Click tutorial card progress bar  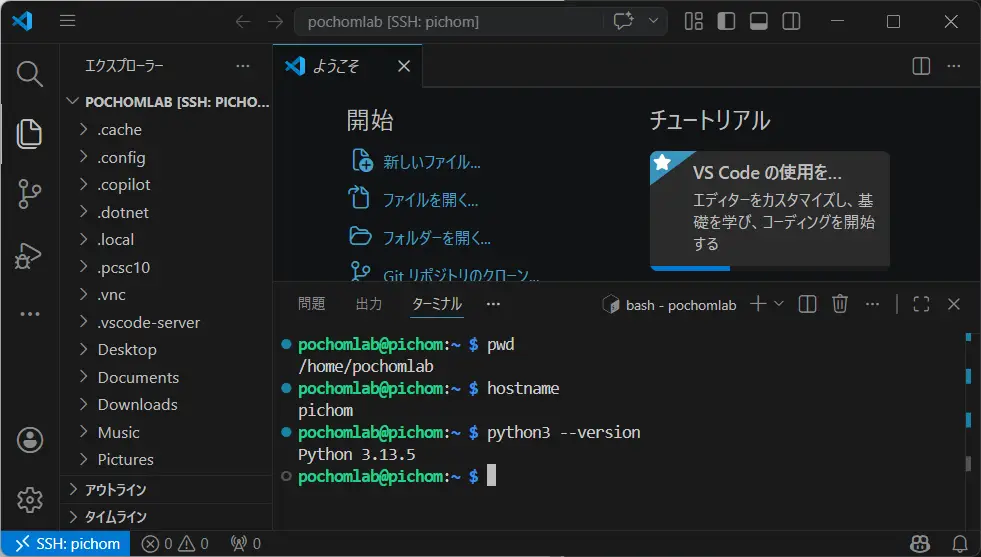(770, 268)
